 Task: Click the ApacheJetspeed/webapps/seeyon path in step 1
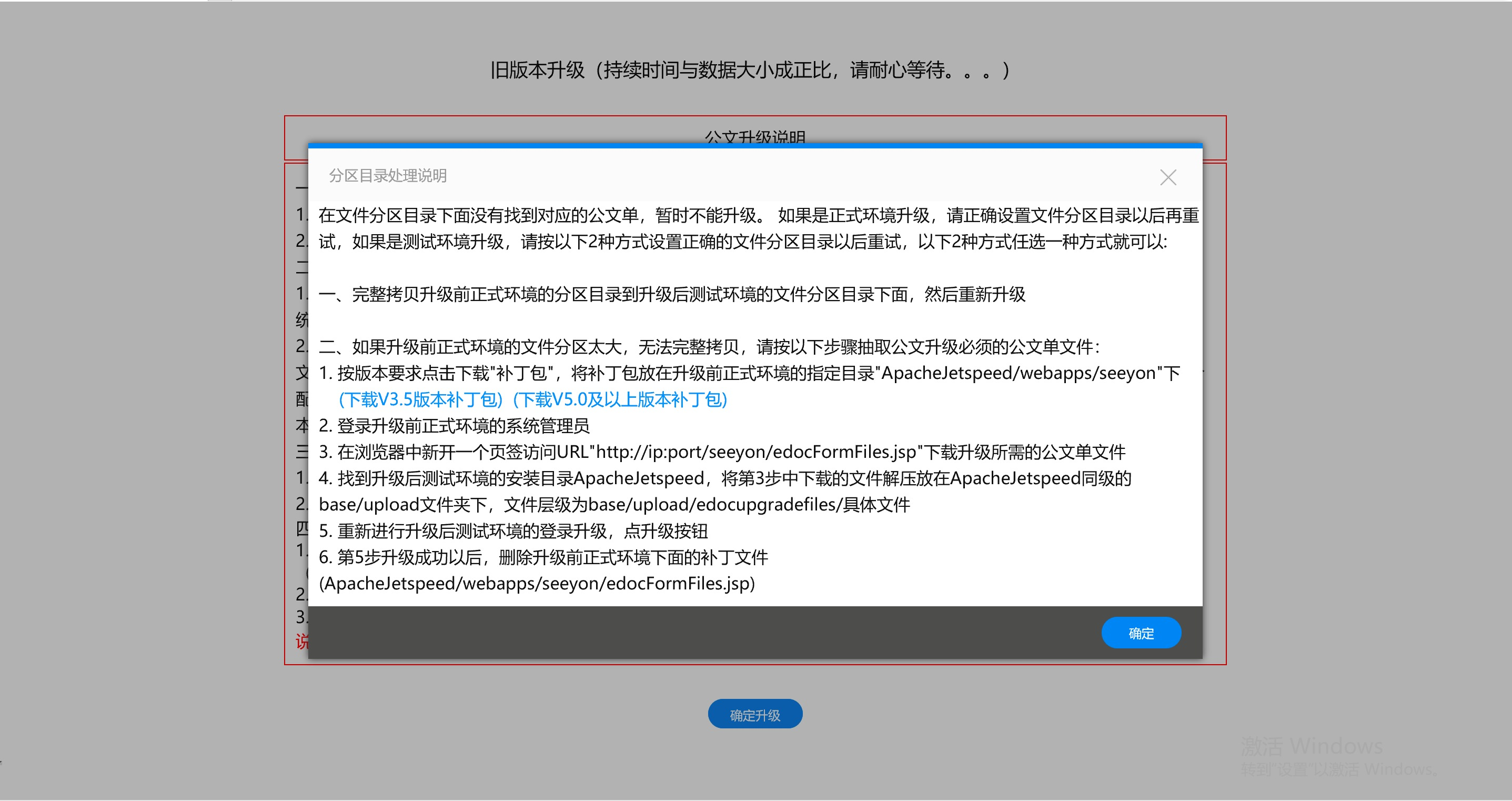[x=1019, y=374]
